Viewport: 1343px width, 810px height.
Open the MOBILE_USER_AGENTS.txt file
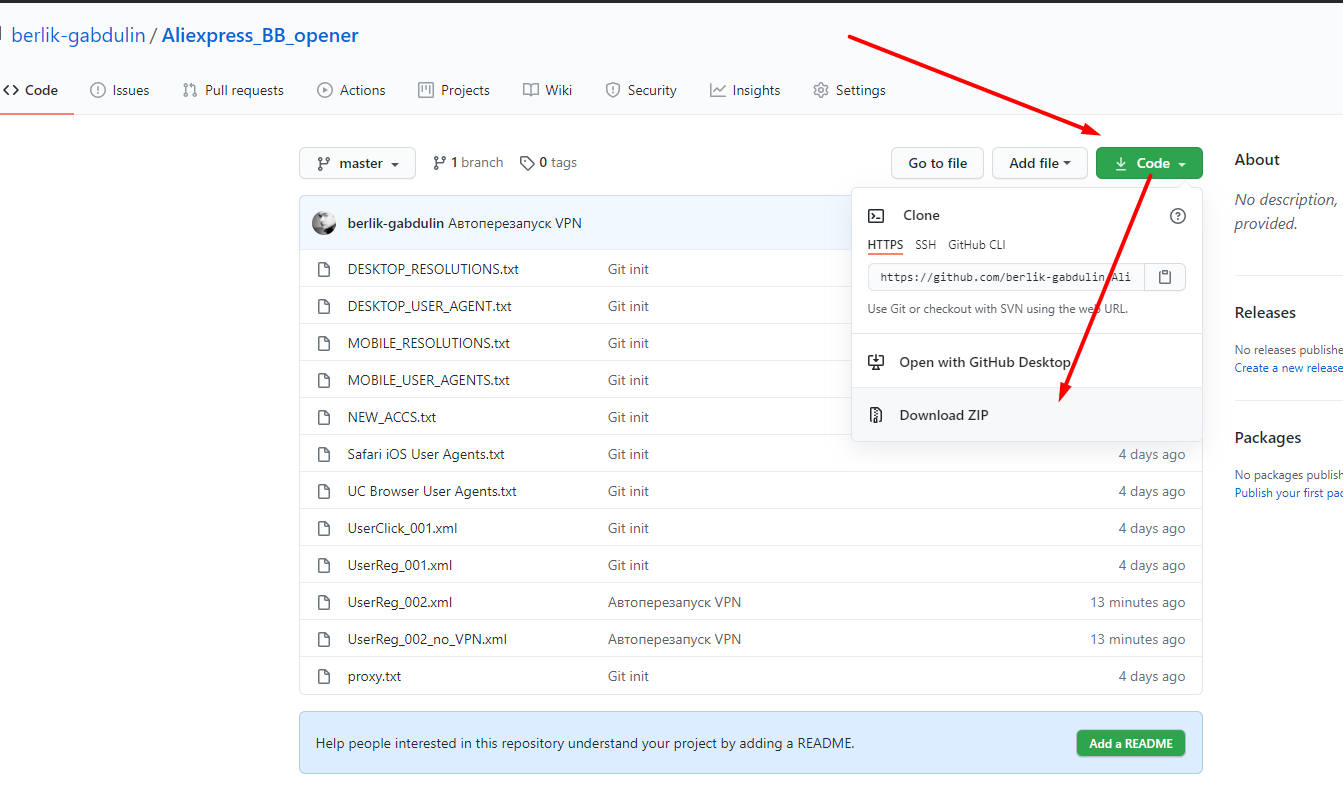(429, 380)
